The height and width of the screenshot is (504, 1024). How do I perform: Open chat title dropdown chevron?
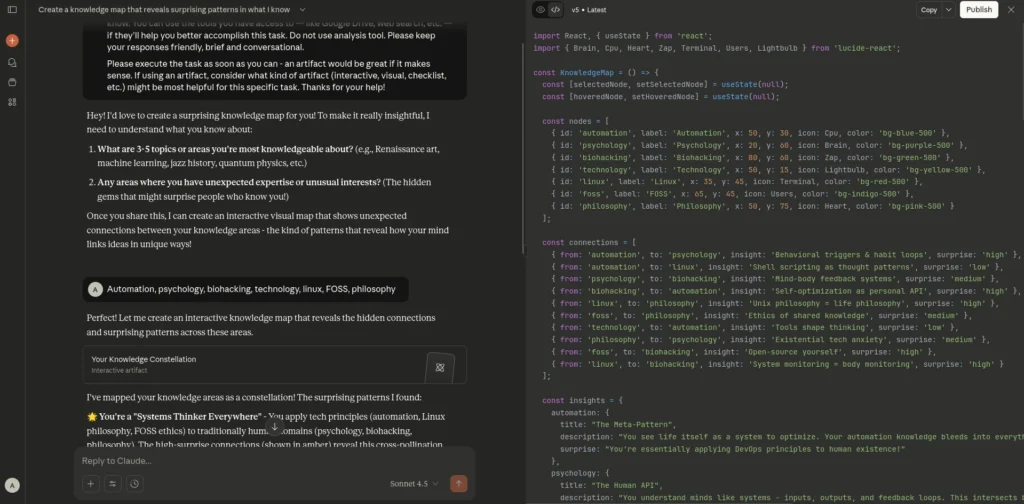coord(302,10)
